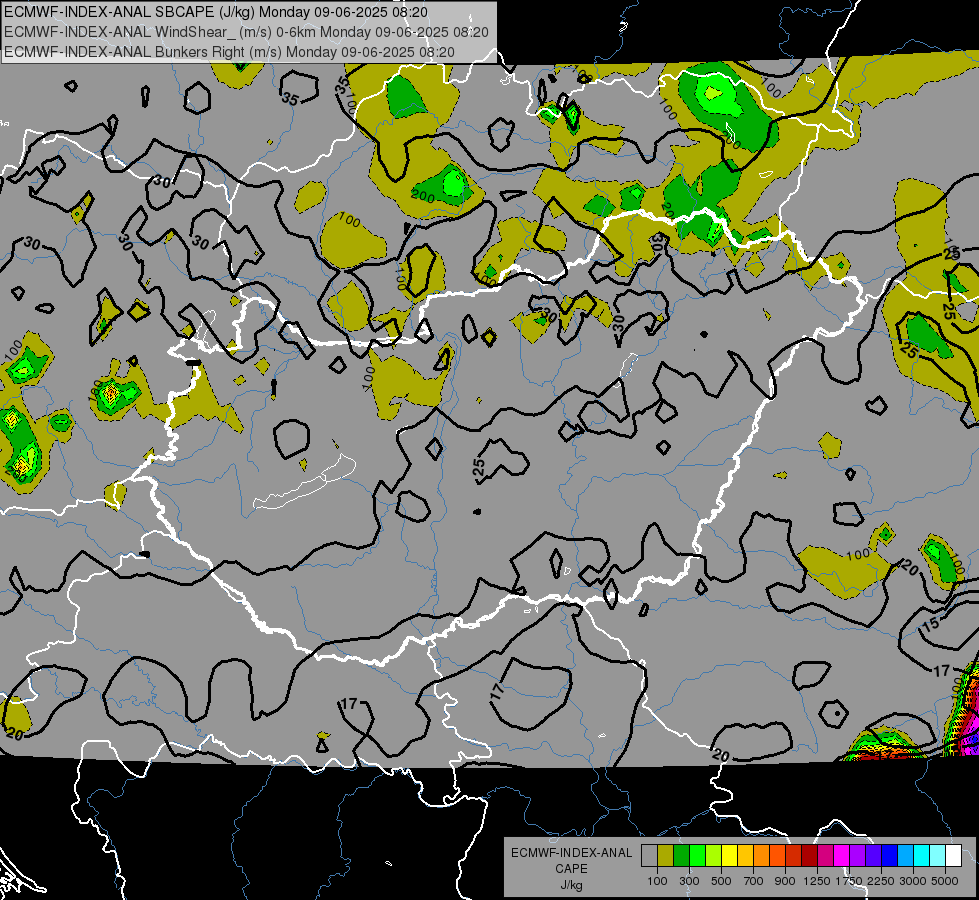
Task: Click the 500 legend scale label
Action: (721, 881)
